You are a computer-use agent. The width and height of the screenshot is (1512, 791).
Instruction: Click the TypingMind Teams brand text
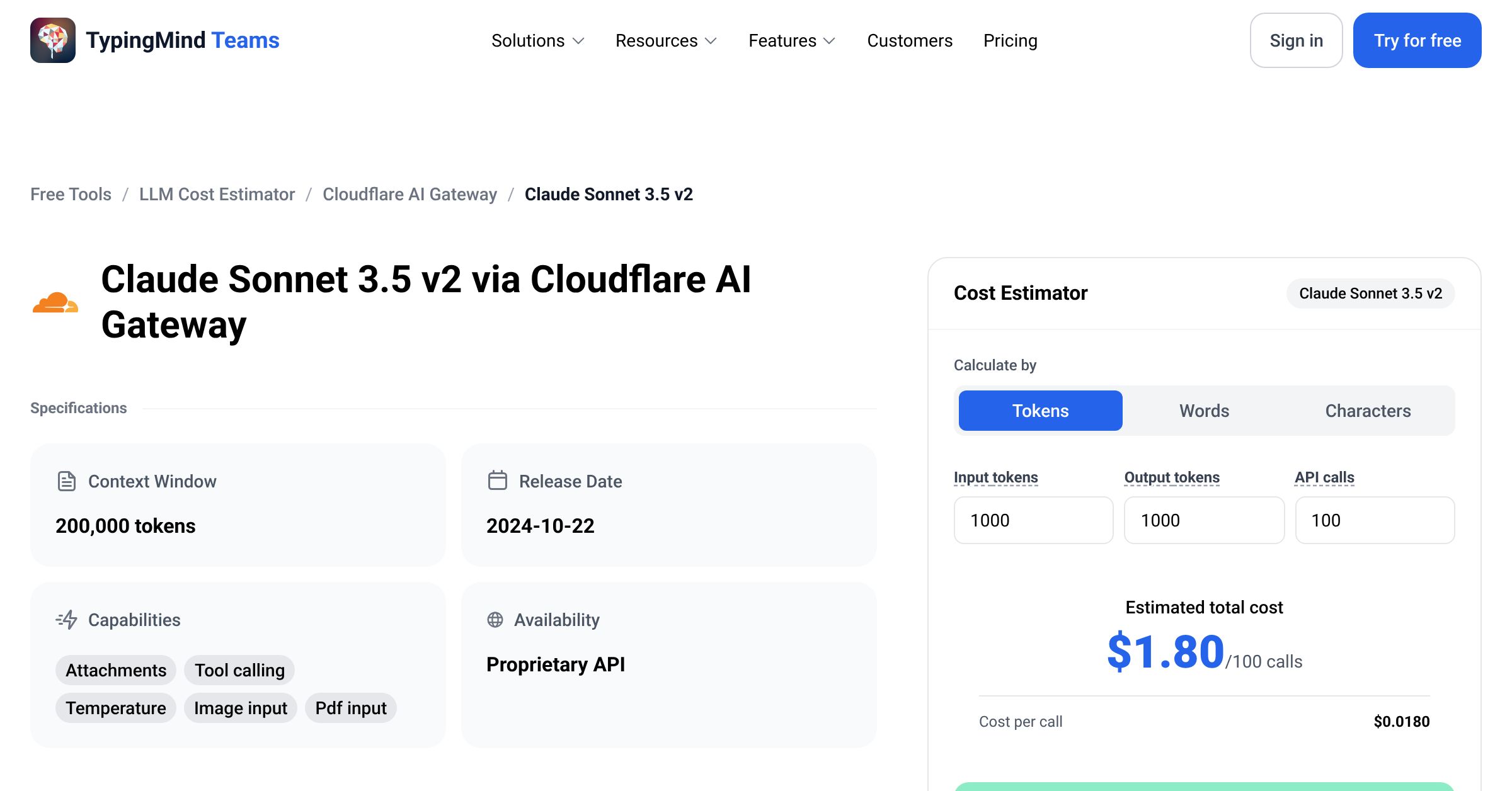coord(183,40)
